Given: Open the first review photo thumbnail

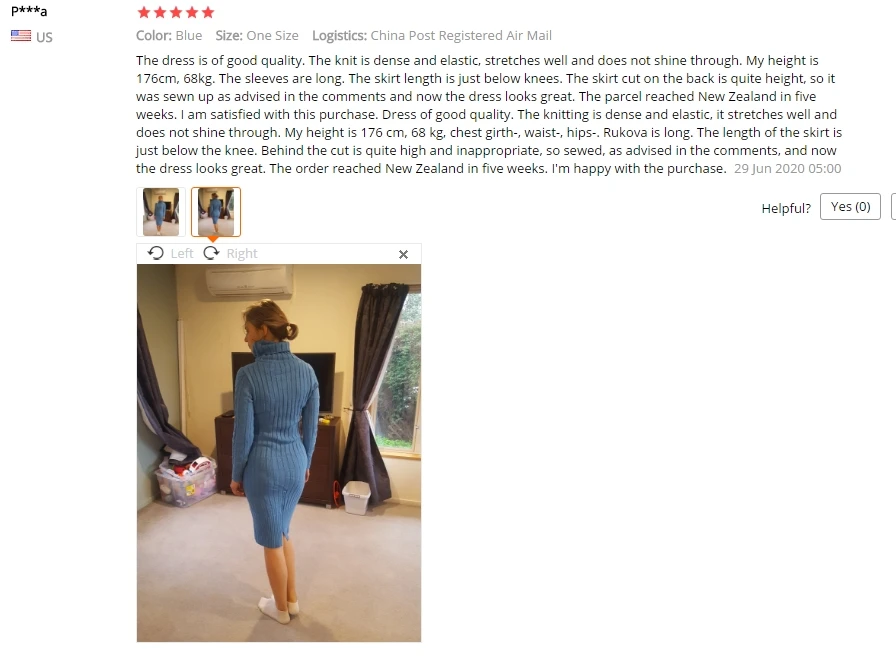Looking at the screenshot, I should 161,211.
